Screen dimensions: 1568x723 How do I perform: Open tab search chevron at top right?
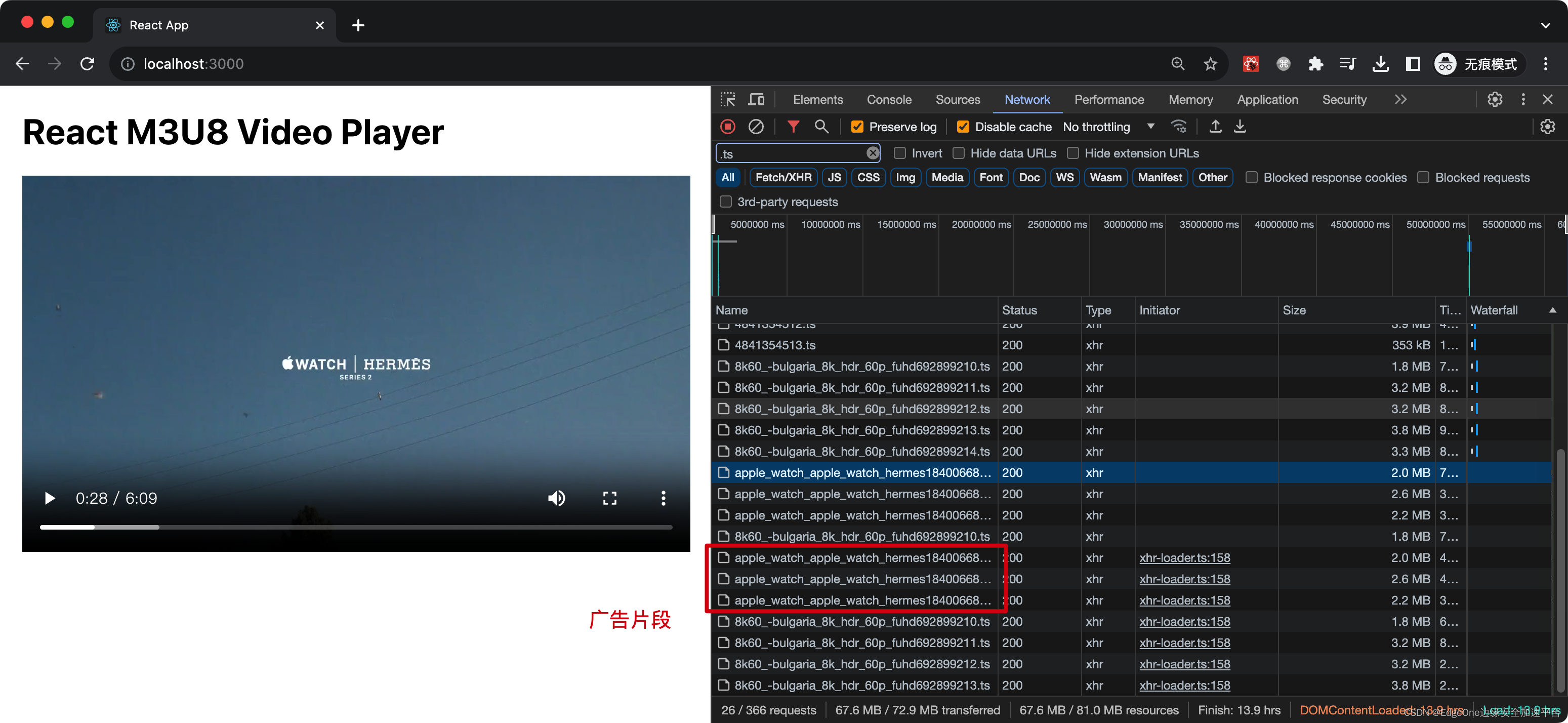coord(1545,25)
